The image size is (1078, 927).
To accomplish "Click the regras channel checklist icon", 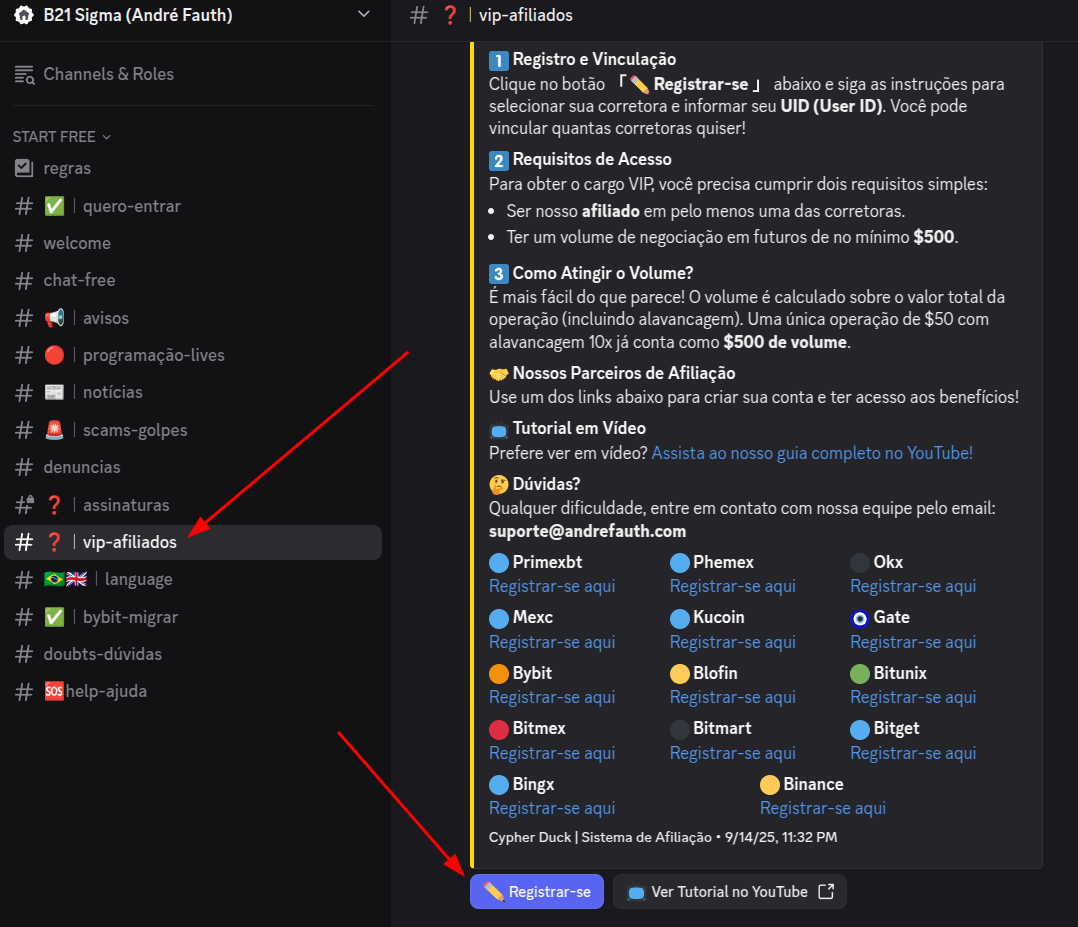I will tap(24, 168).
